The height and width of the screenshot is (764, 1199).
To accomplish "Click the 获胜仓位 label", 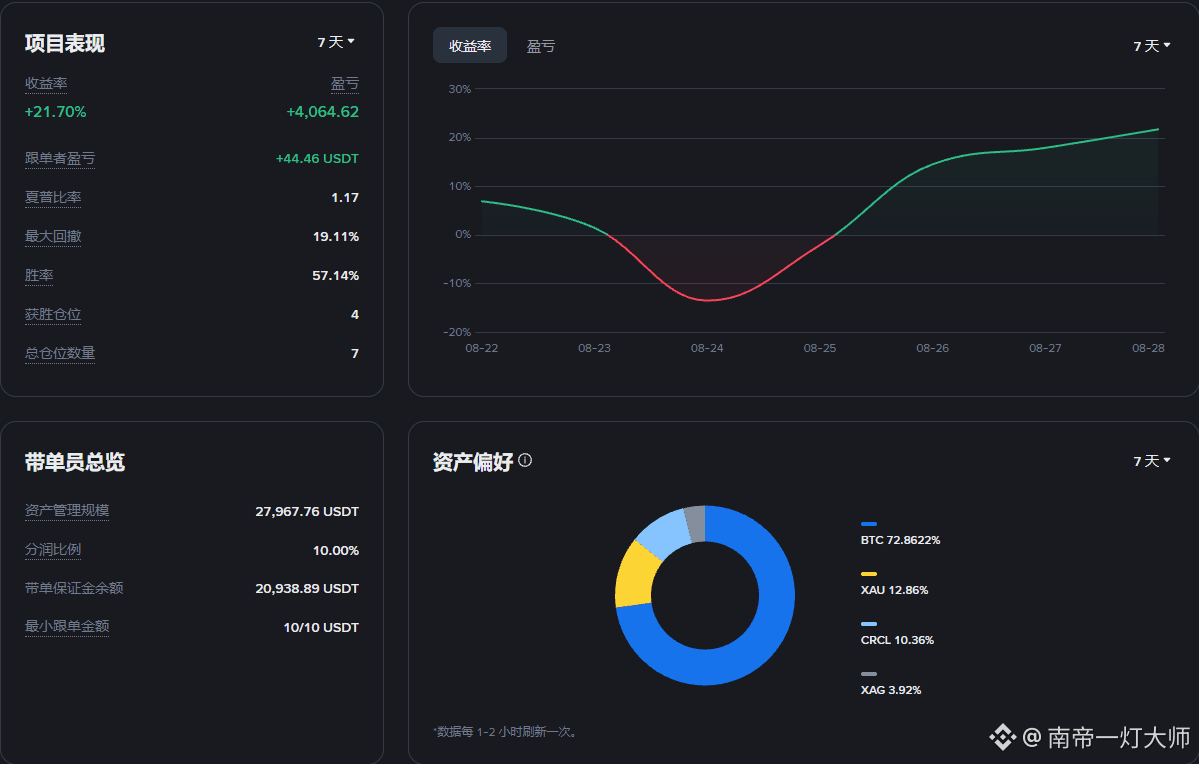I will click(x=53, y=314).
